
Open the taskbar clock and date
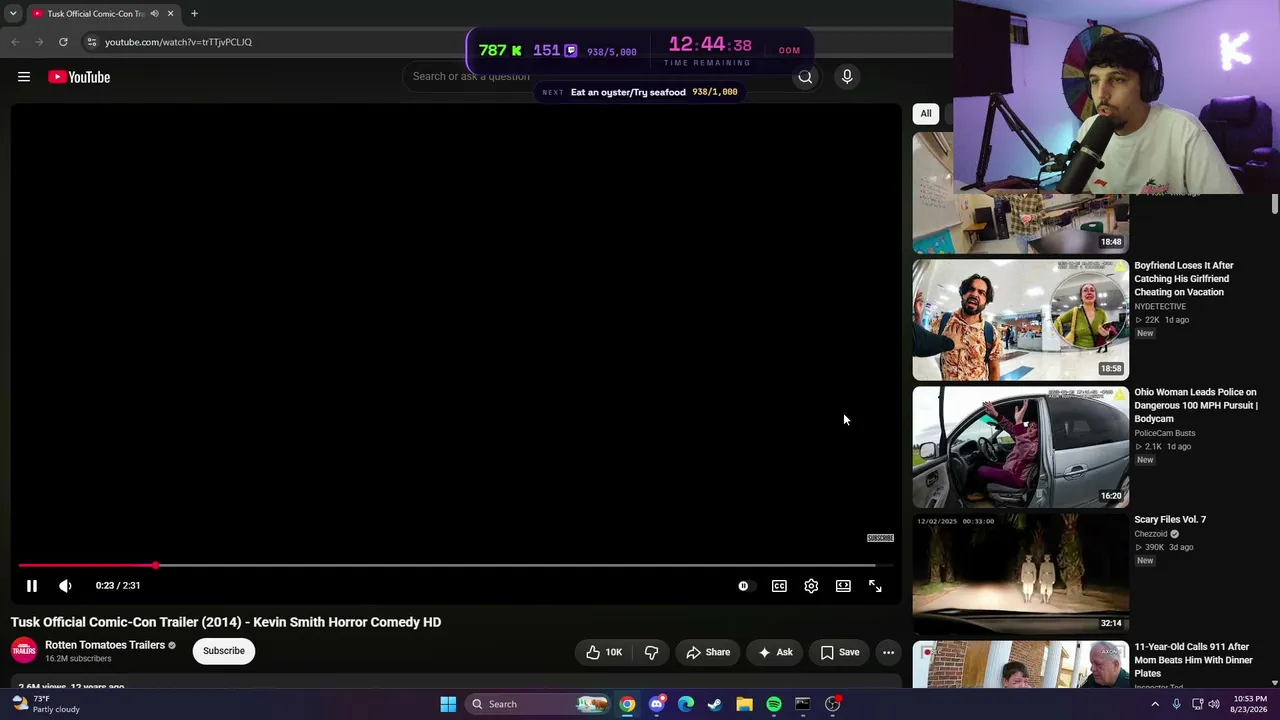[1250, 704]
